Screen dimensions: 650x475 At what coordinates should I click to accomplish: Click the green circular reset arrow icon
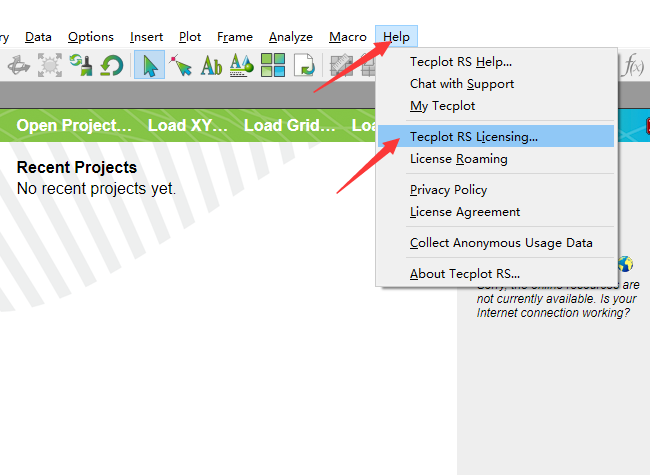pos(112,65)
